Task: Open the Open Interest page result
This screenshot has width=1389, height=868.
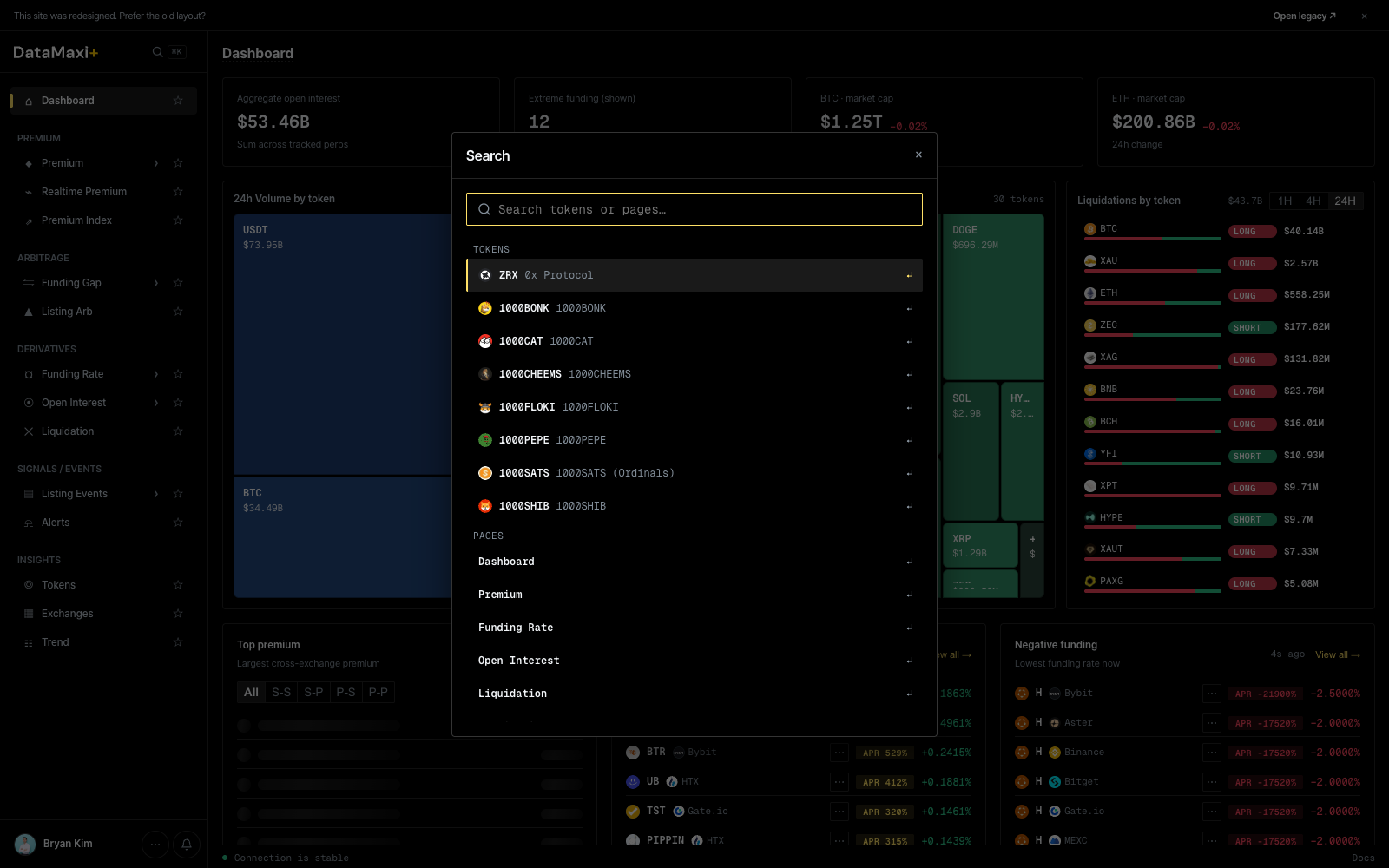Action: (694, 661)
